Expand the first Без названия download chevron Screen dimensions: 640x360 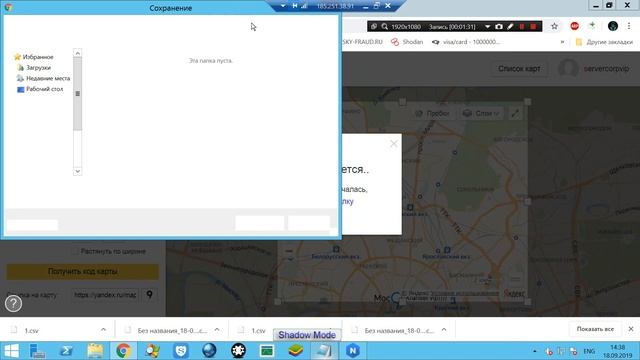217,330
